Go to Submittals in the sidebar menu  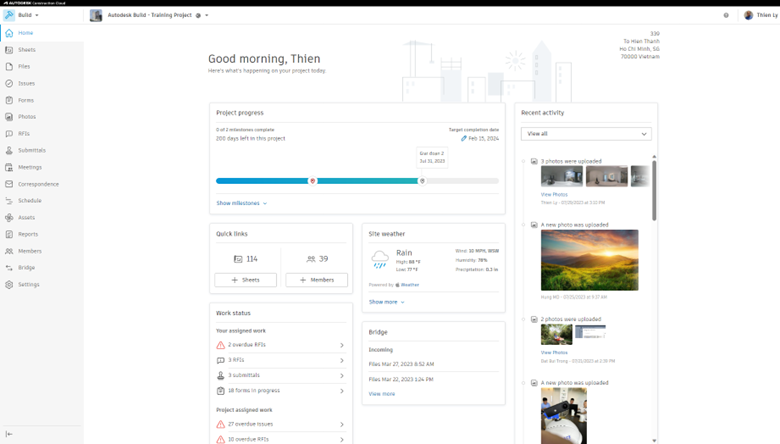[32, 150]
